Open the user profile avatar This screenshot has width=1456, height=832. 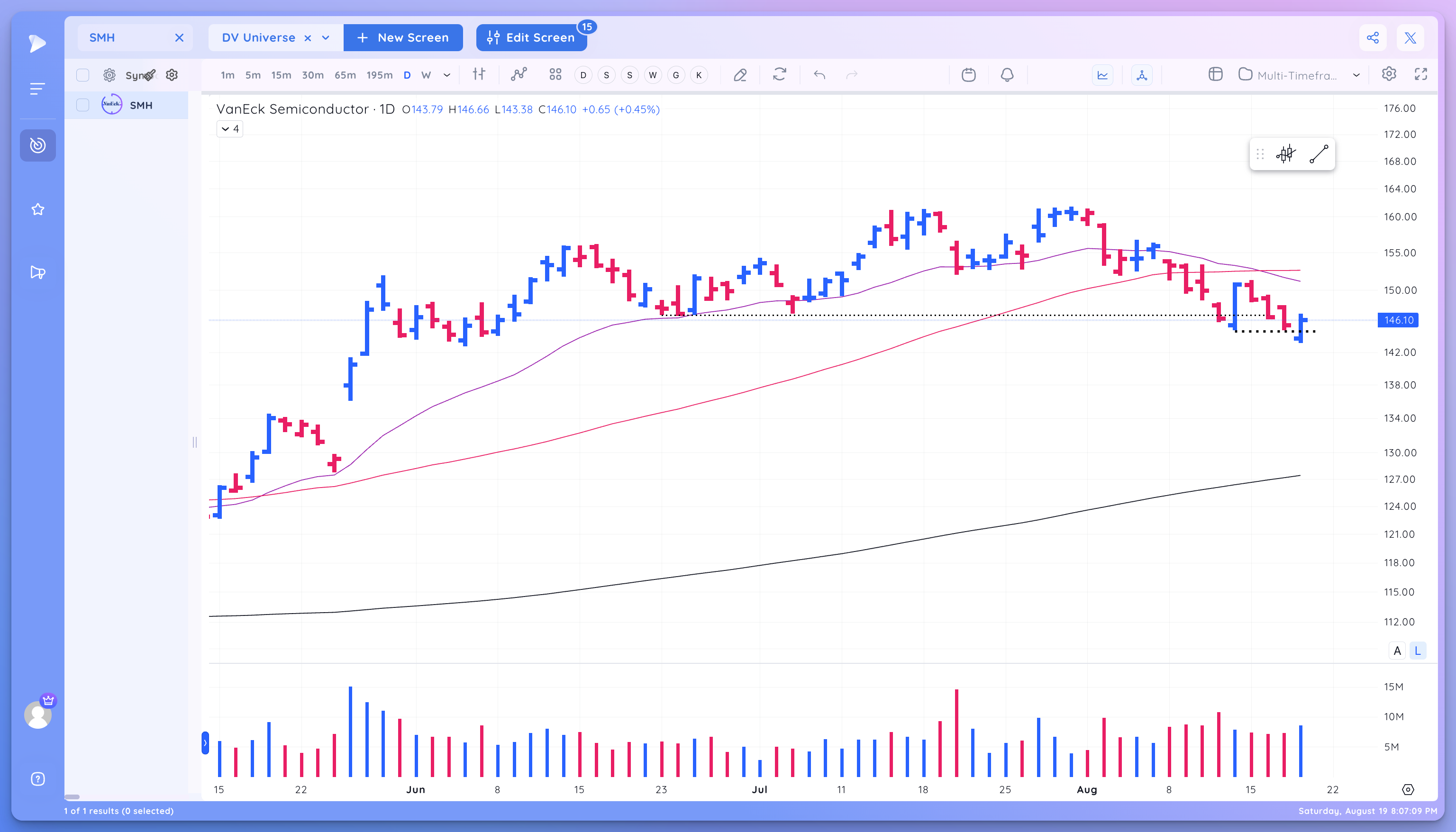[38, 715]
